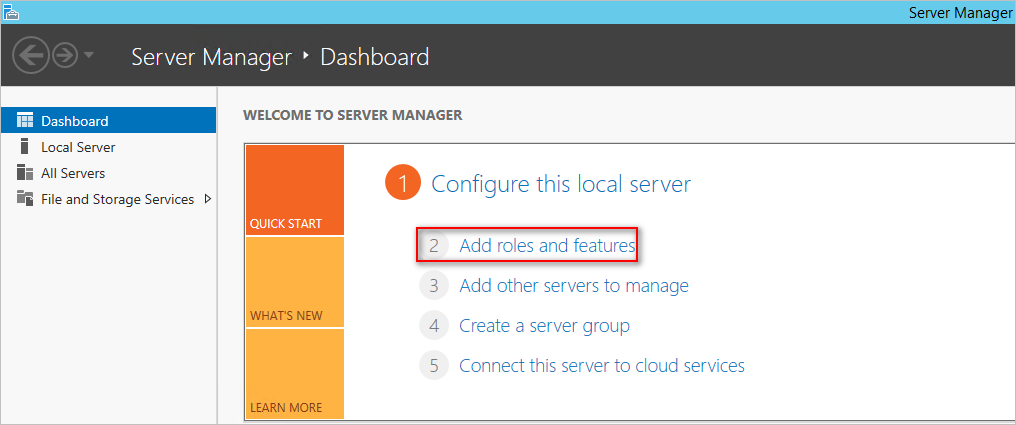Viewport: 1016px width, 425px height.
Task: Click the Server Manager breadcrumb text
Action: pos(211,57)
